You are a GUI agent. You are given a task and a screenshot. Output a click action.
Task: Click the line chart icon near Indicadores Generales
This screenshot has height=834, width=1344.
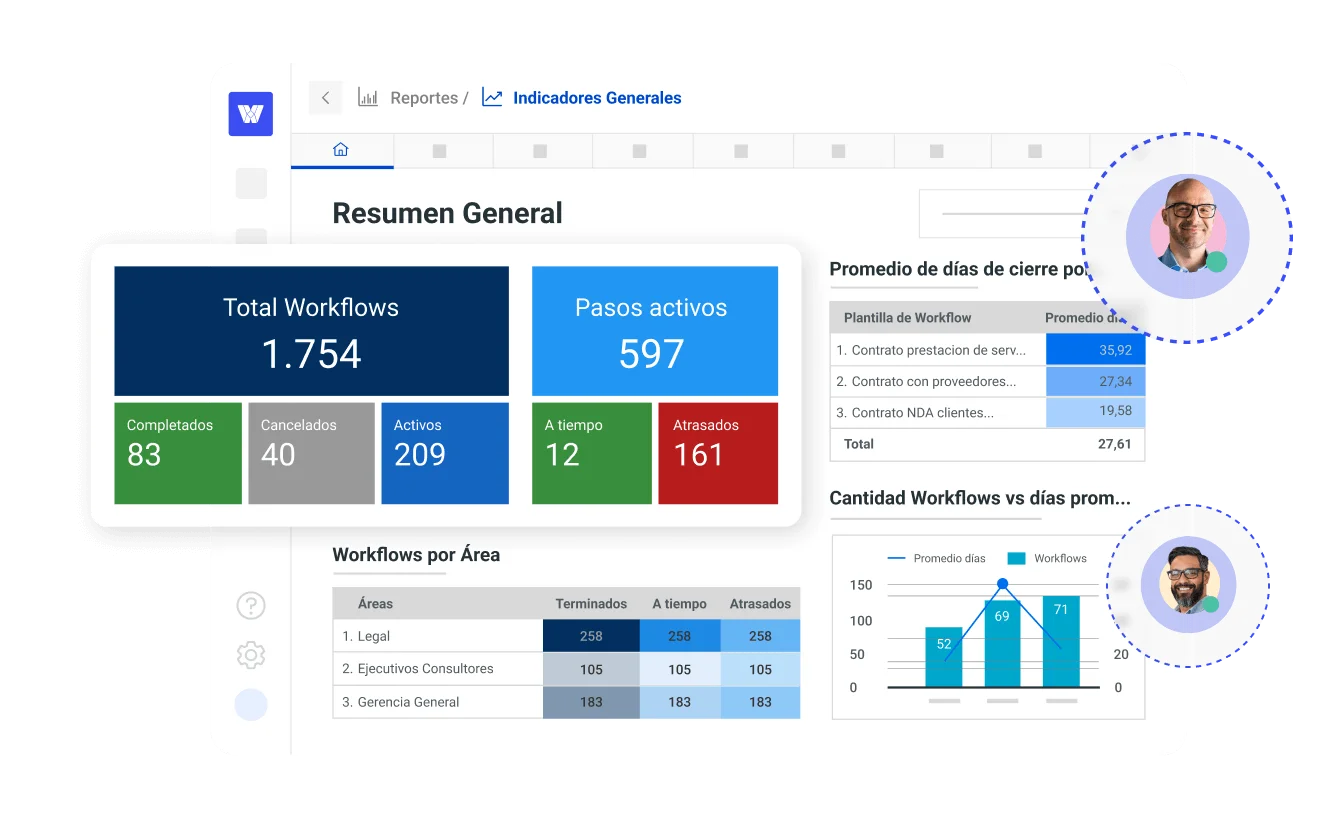pos(491,97)
